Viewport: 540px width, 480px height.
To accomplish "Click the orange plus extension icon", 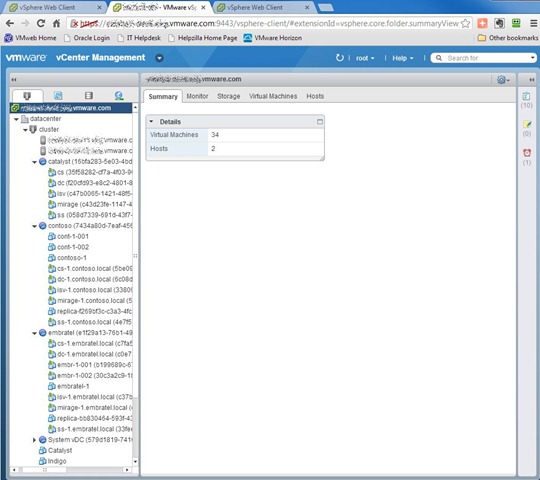I will coord(482,23).
